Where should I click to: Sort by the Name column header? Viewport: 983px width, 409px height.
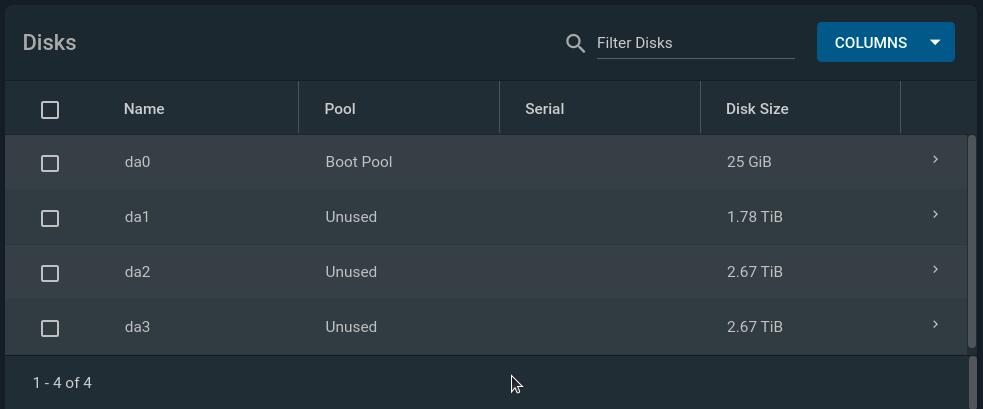144,109
